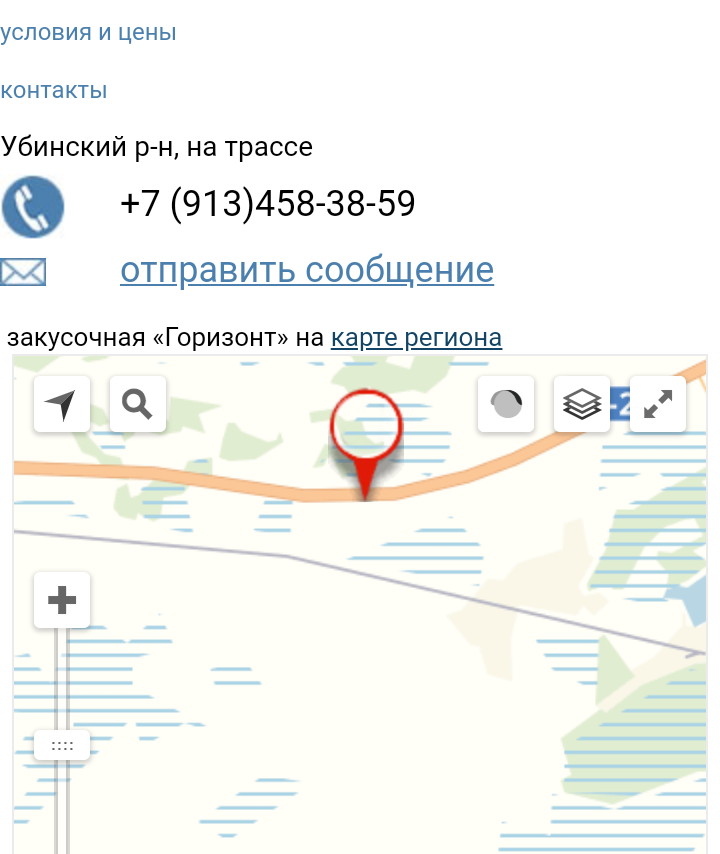
Task: Click the zoom slider track below the handle
Action: pyautogui.click(x=62, y=806)
